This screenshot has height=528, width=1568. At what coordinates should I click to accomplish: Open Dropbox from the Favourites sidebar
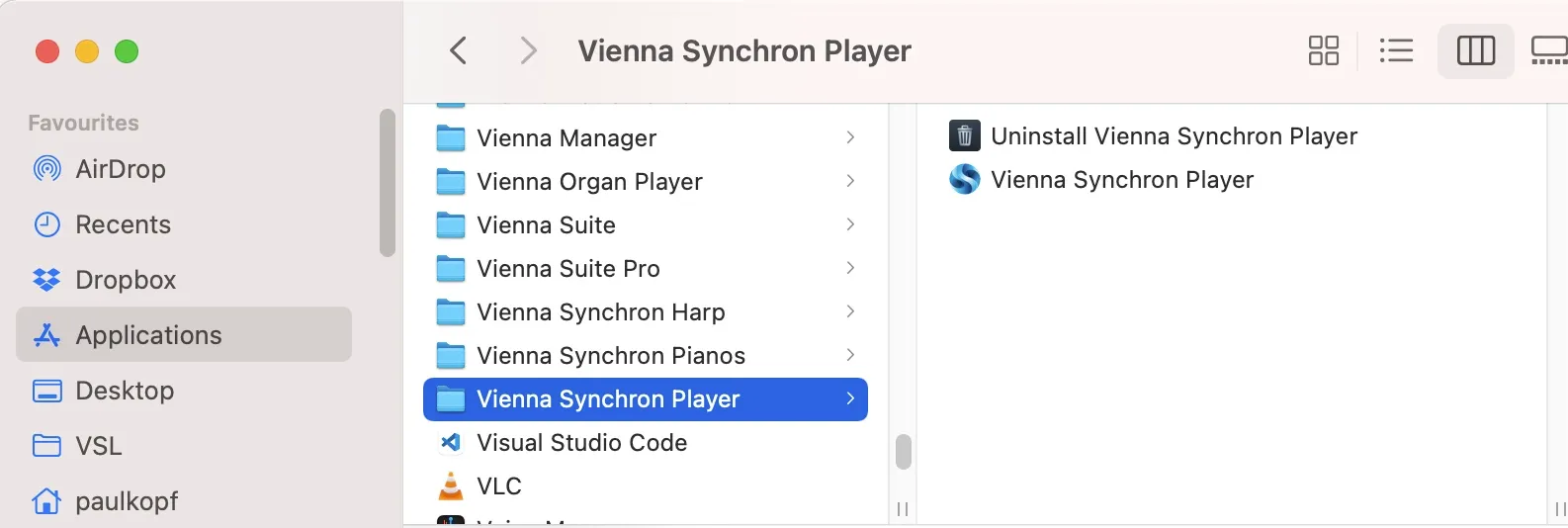pos(125,280)
